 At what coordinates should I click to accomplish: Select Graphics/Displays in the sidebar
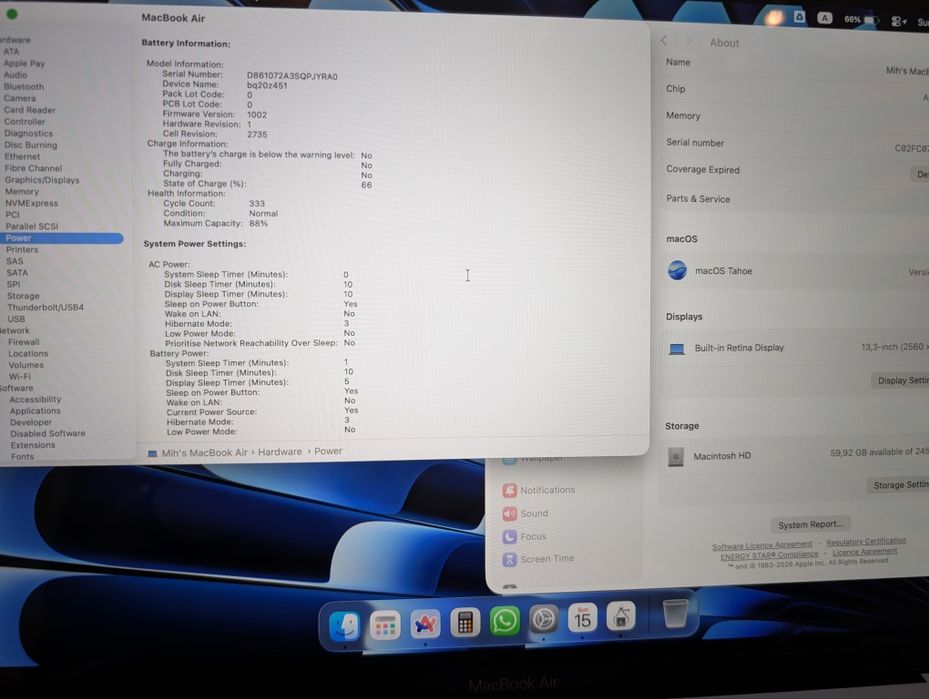point(42,180)
